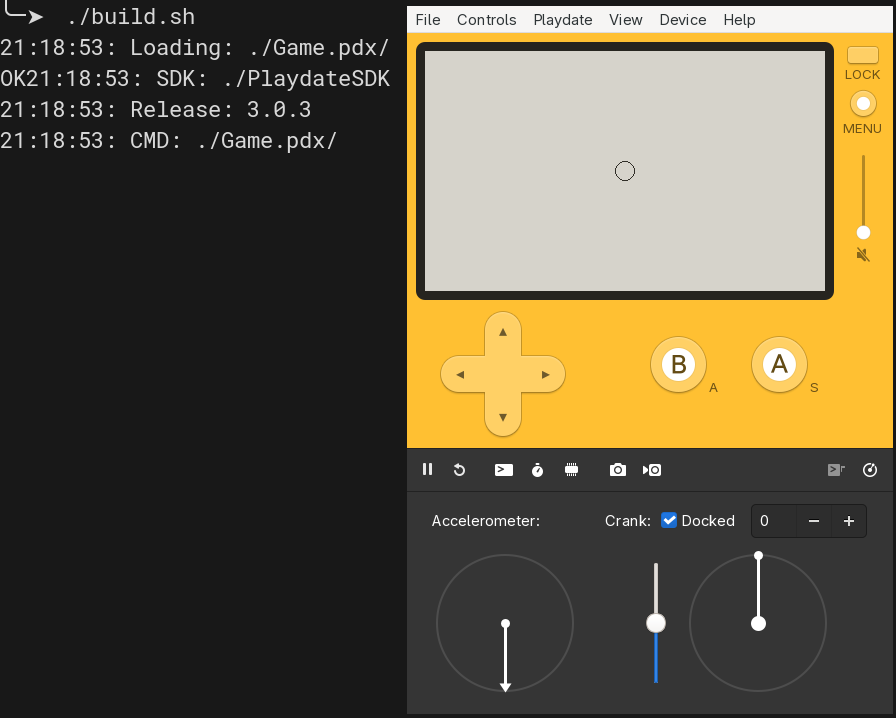
Task: Increment the crank angle with the plus stepper
Action: tap(849, 521)
